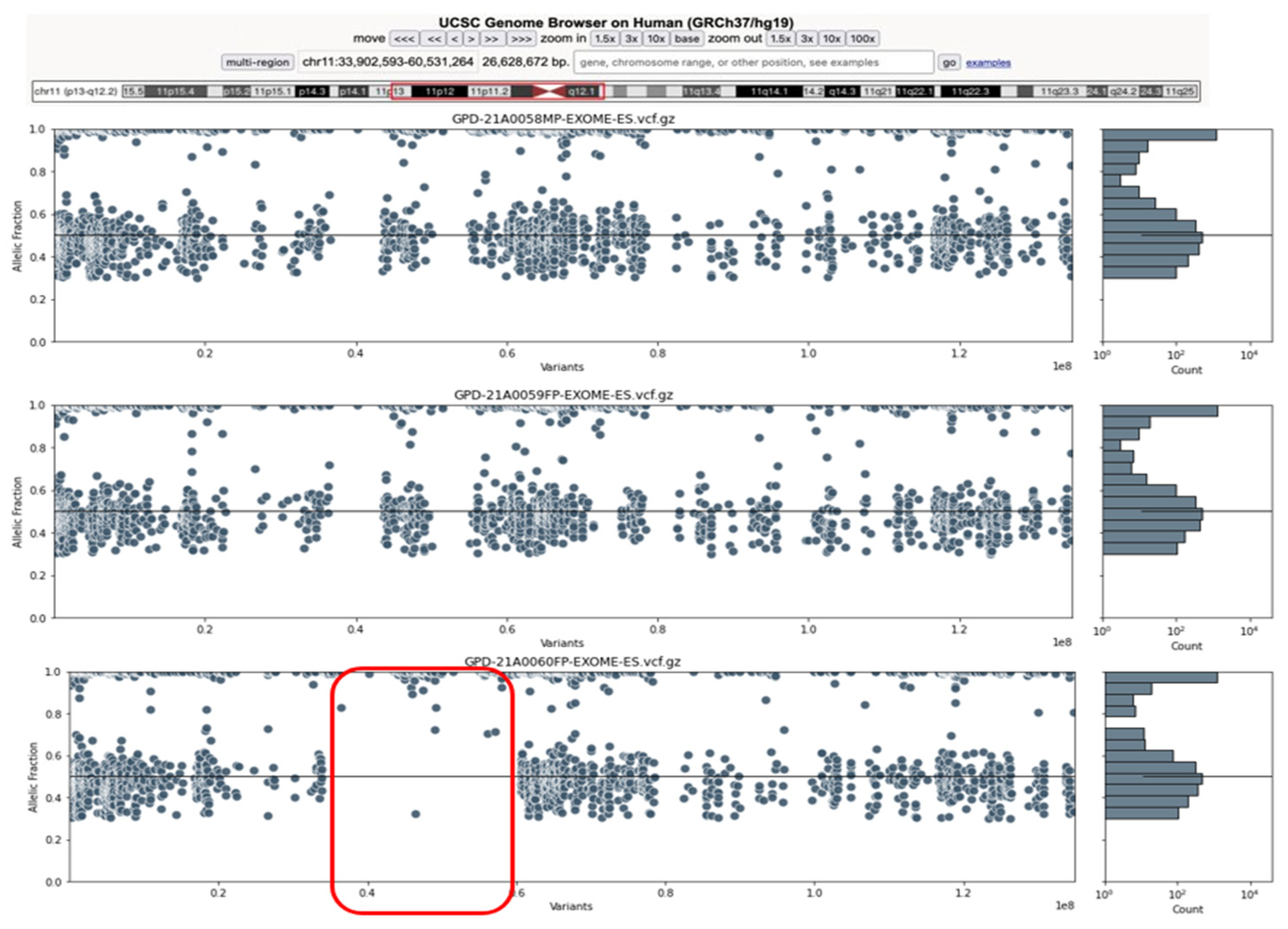Viewport: 1288px width, 929px height.
Task: Click the 11q14.1 band on ideogram
Action: (769, 91)
